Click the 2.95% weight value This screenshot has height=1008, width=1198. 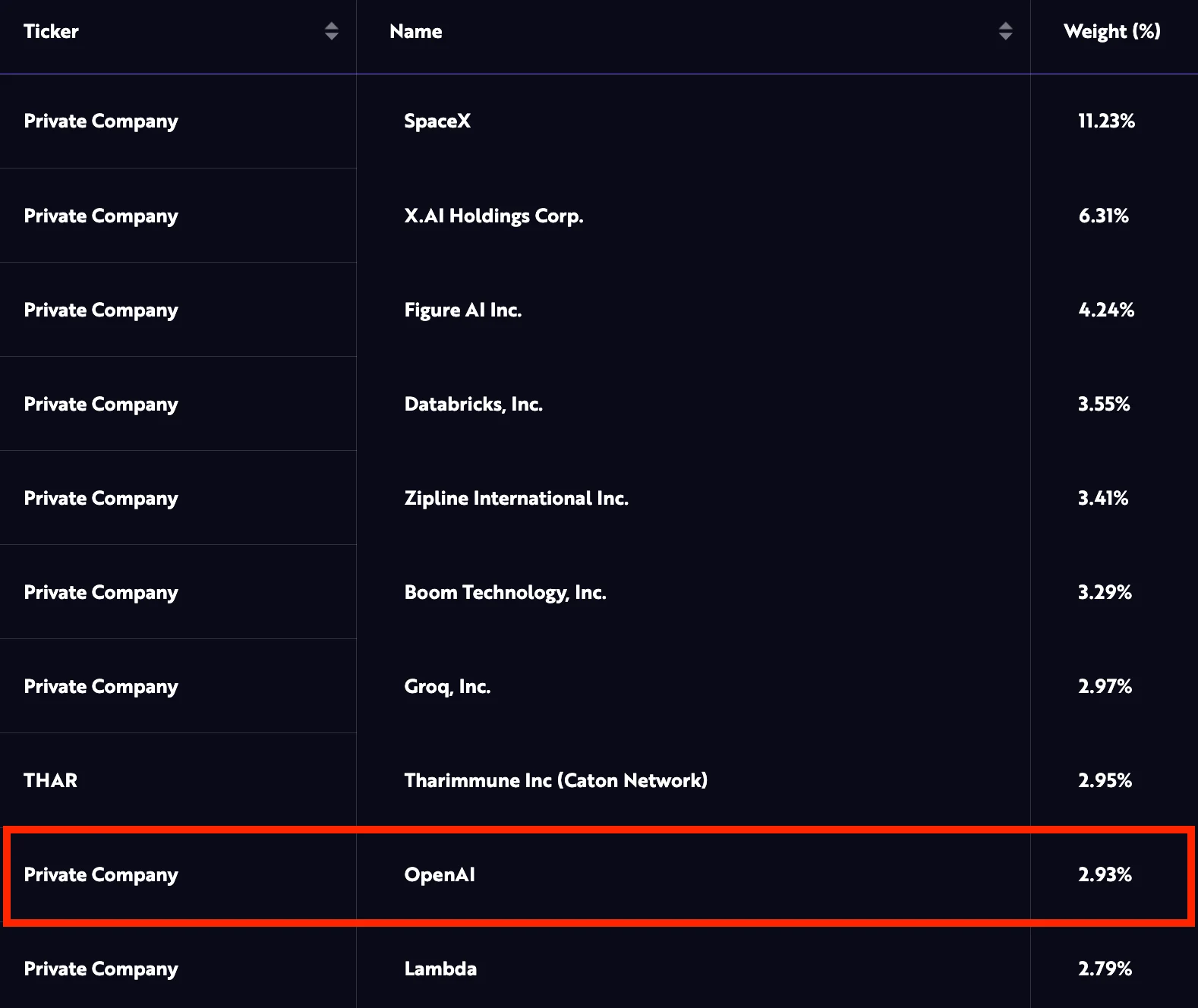coord(1105,780)
